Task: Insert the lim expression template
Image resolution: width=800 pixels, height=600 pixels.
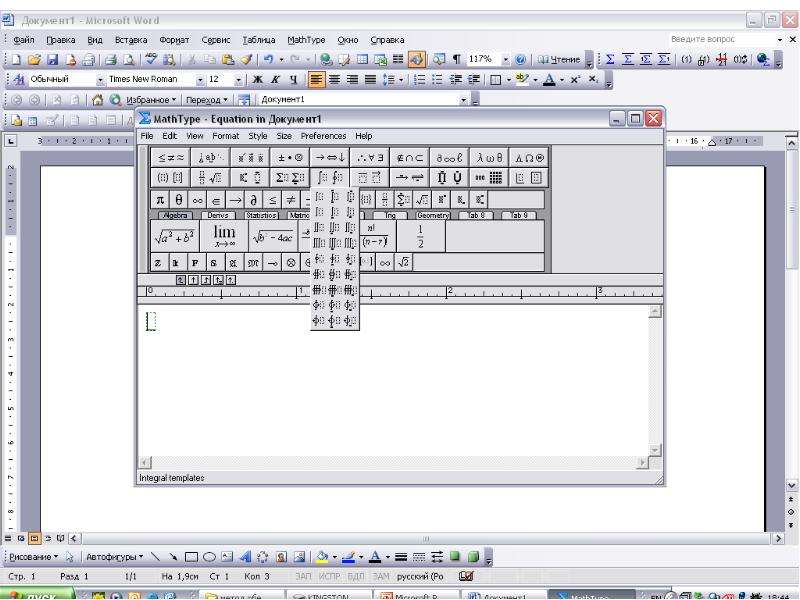Action: point(224,236)
